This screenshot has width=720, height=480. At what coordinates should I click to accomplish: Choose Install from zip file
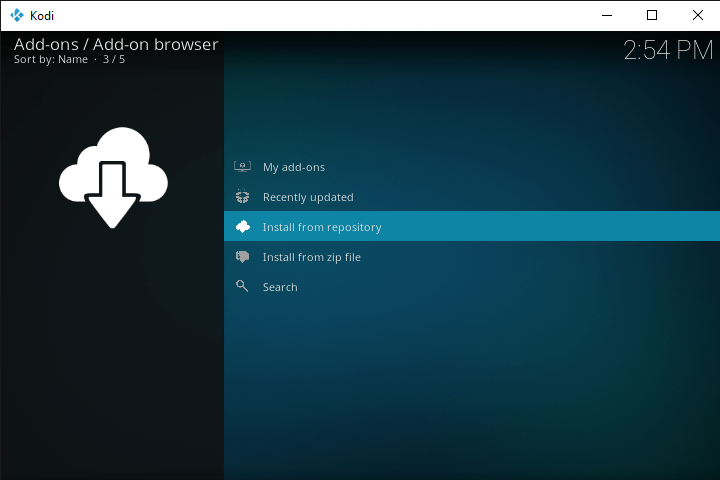click(x=472, y=257)
